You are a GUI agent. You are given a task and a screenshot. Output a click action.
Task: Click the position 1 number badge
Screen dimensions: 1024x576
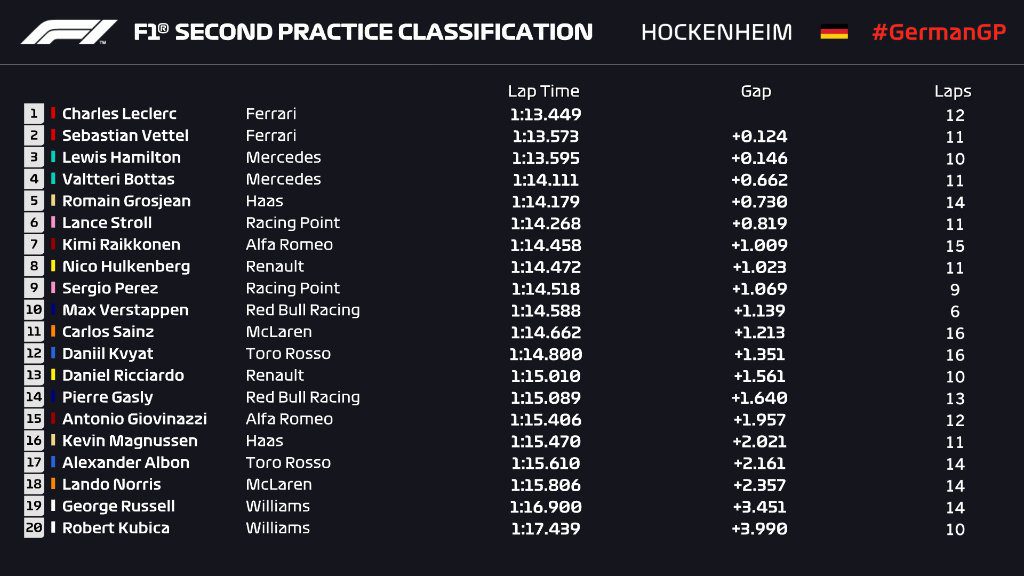coord(34,114)
